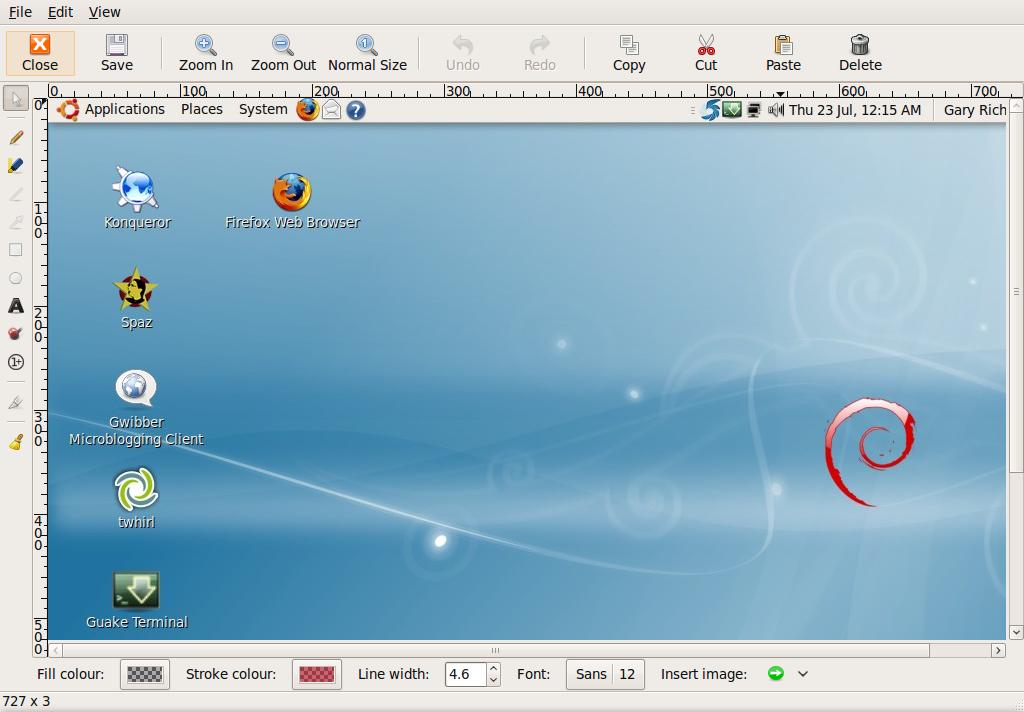Reset view to Normal Size
The width and height of the screenshot is (1024, 712).
coord(367,53)
